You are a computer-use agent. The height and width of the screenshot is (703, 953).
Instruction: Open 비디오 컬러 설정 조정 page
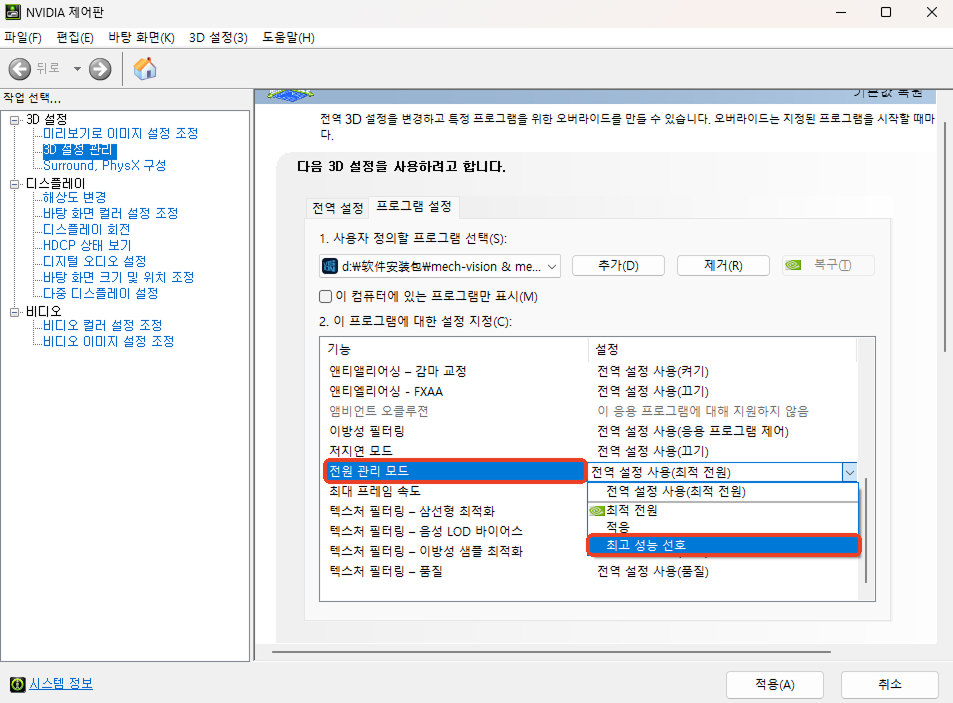point(103,325)
